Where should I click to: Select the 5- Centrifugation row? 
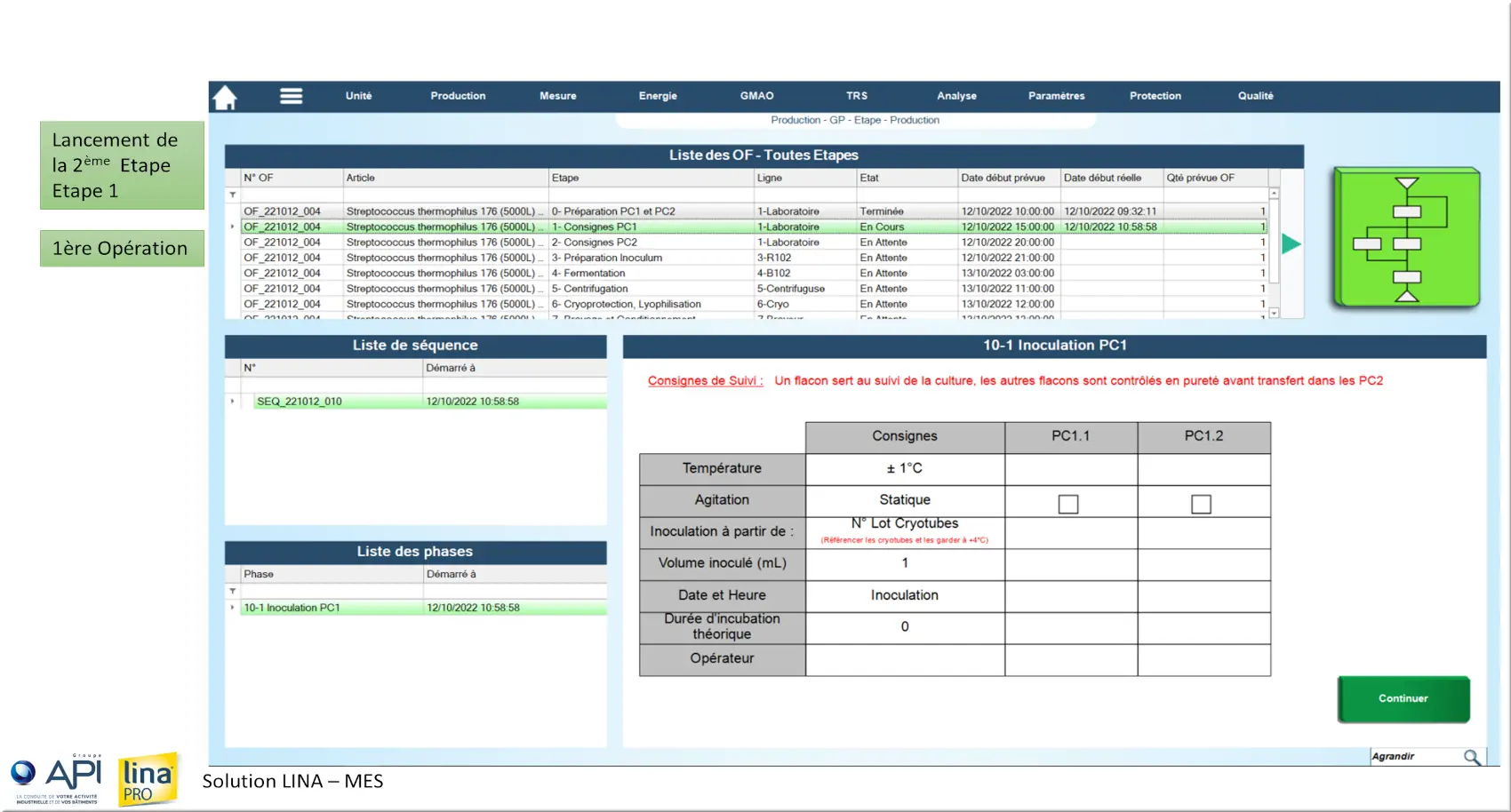coord(754,289)
